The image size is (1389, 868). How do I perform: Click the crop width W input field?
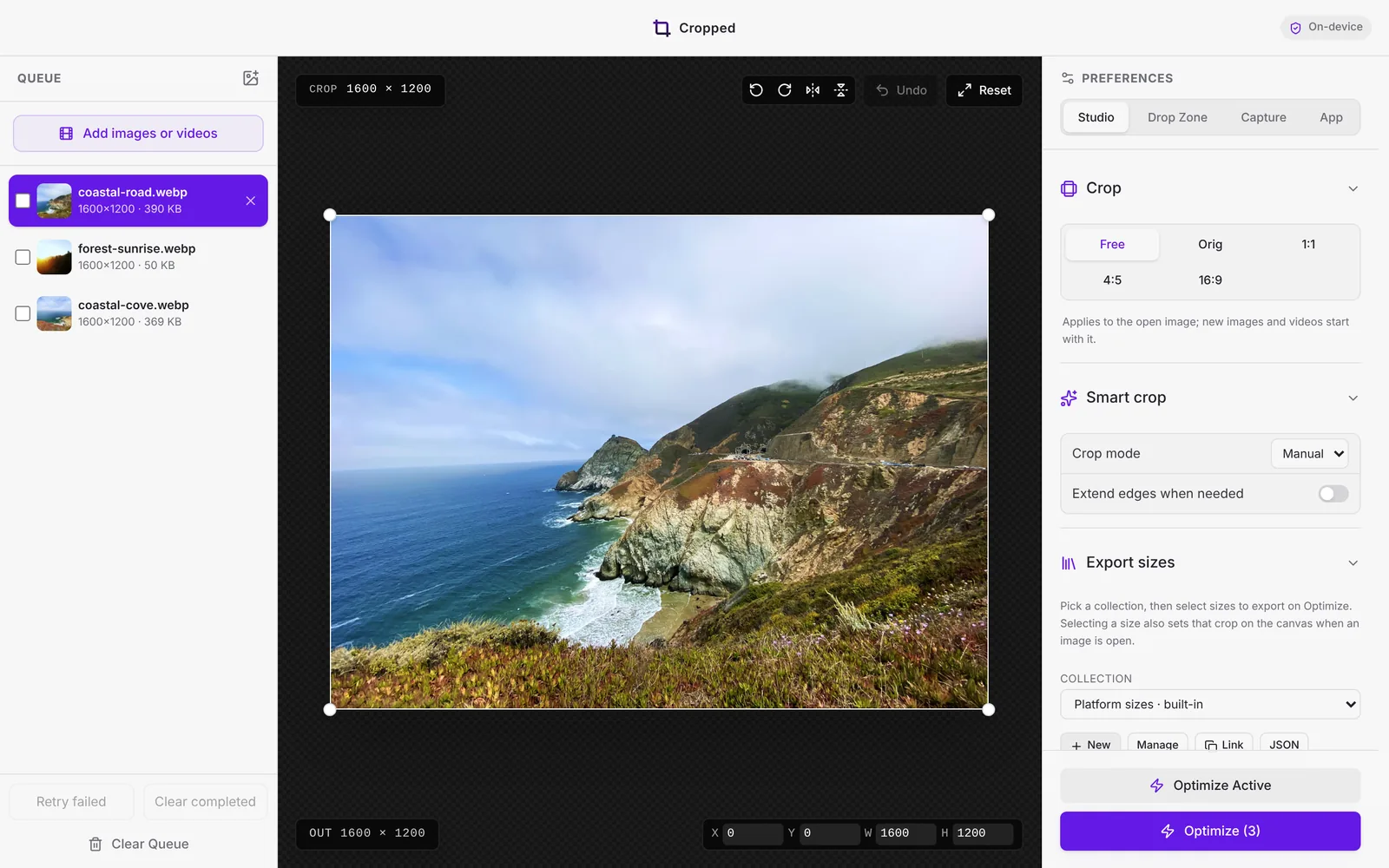point(905,833)
